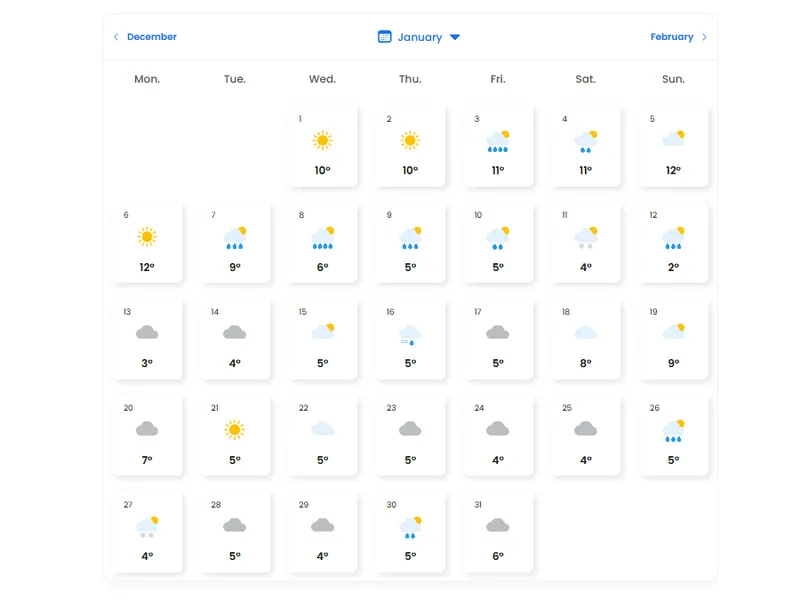Viewport: 800px width, 600px height.
Task: Click the partly cloudy icon on January 5
Action: 673,140
